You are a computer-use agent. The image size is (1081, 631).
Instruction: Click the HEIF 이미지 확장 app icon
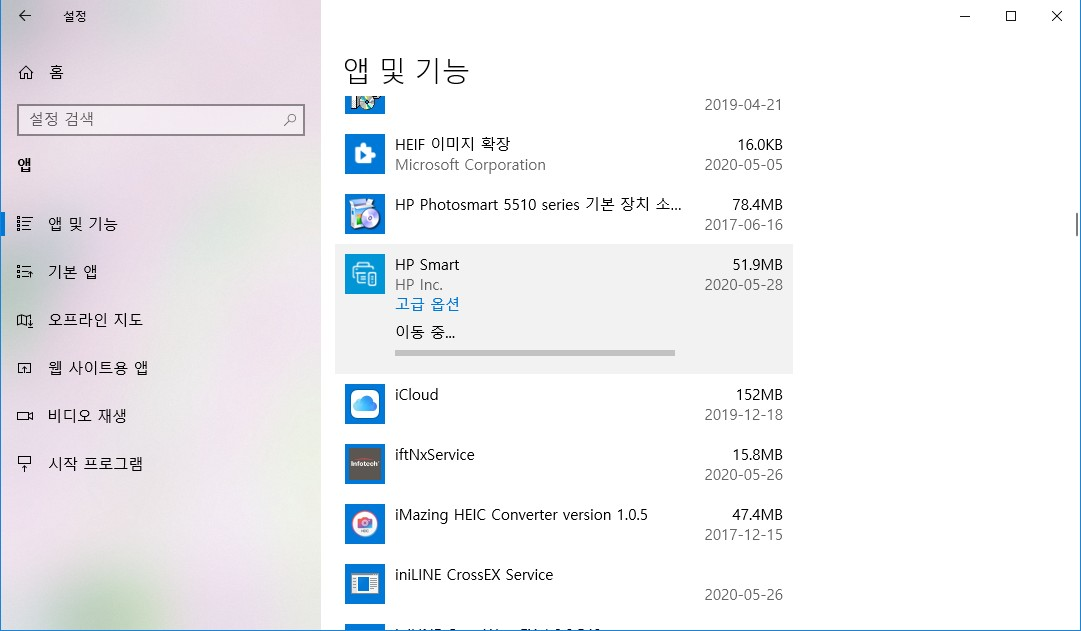pyautogui.click(x=365, y=154)
